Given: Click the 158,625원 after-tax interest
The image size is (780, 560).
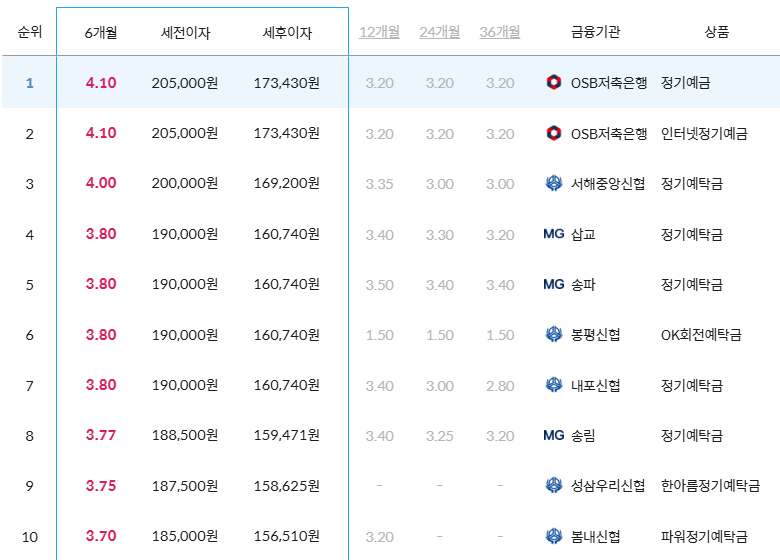Looking at the screenshot, I should point(287,486).
